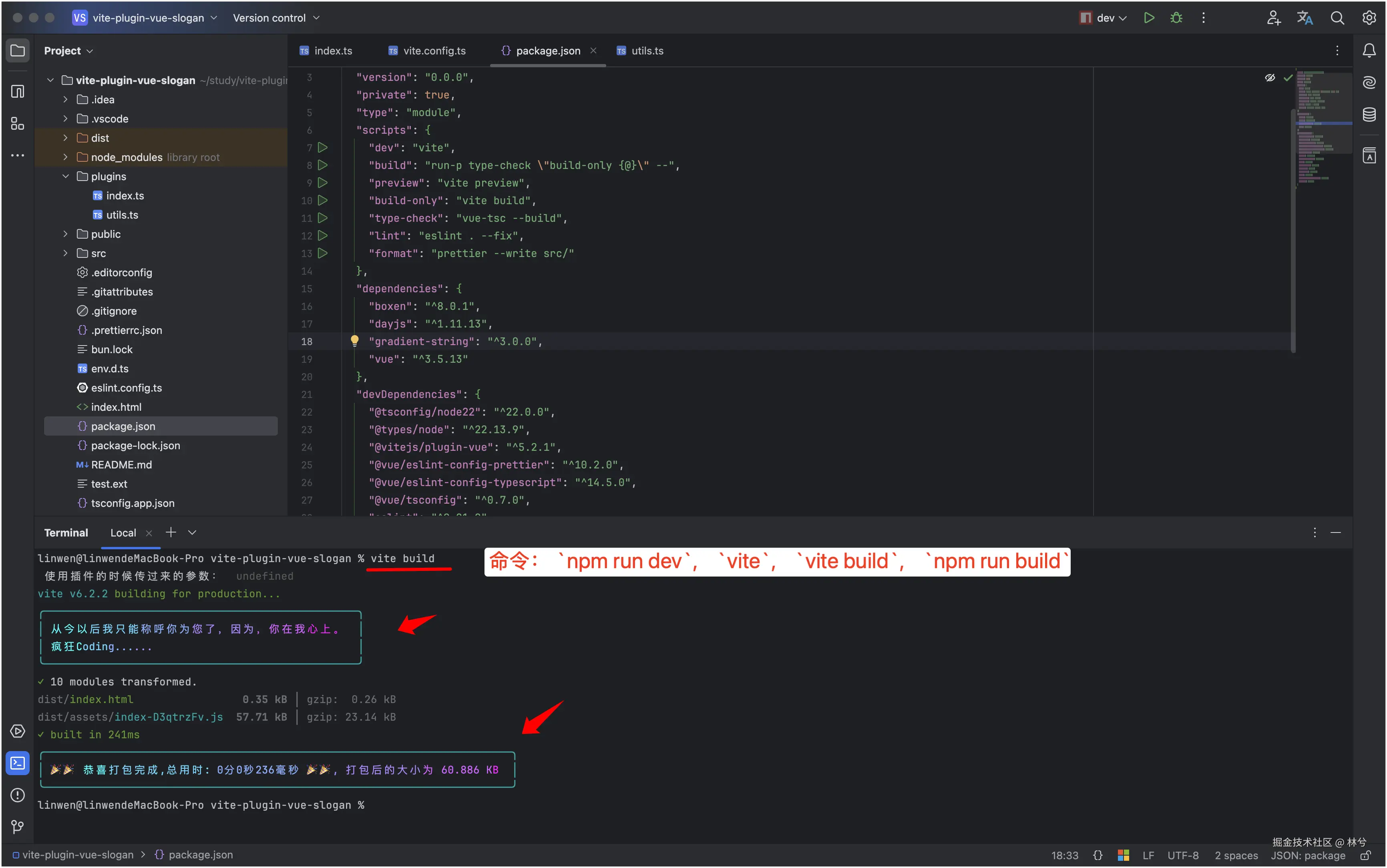Open the Git tool window icon

click(x=17, y=827)
